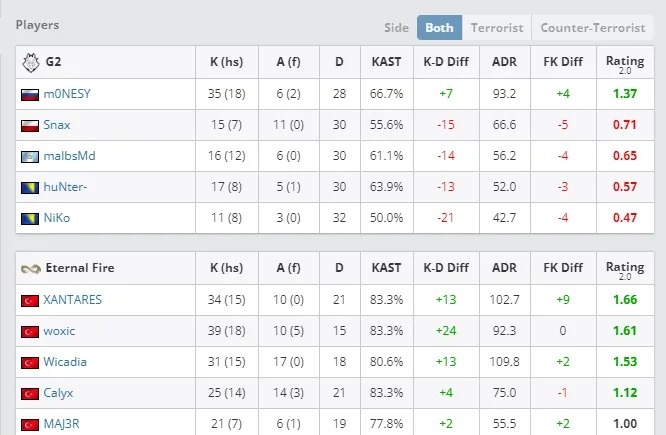Screen dimensions: 666x435
Task: Sort G2 table by ADR column
Action: (505, 62)
